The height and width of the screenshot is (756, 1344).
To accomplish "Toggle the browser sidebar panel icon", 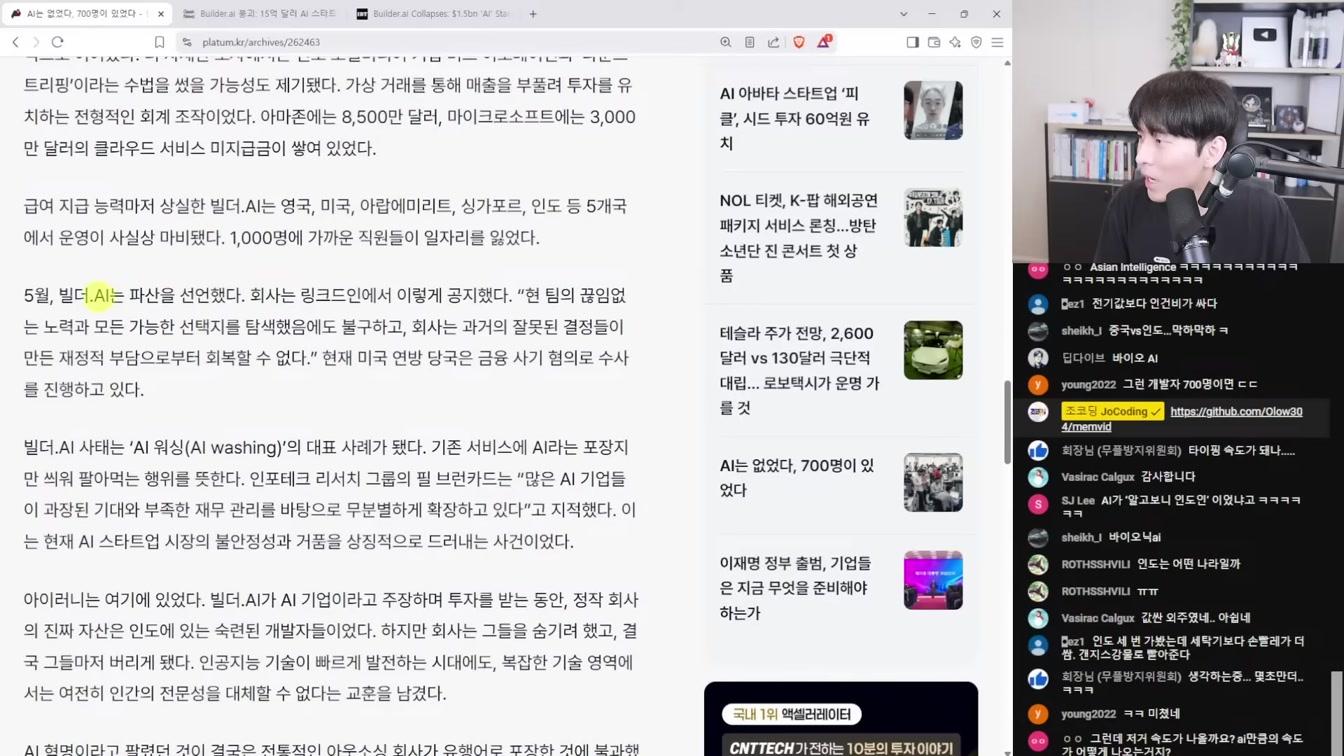I will [912, 42].
